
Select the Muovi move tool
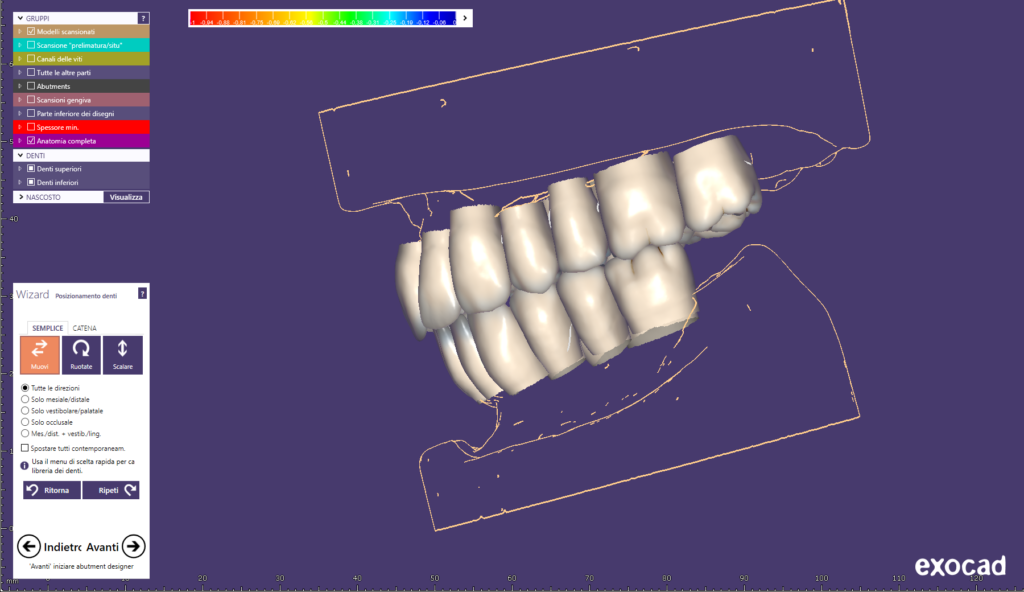[40, 355]
